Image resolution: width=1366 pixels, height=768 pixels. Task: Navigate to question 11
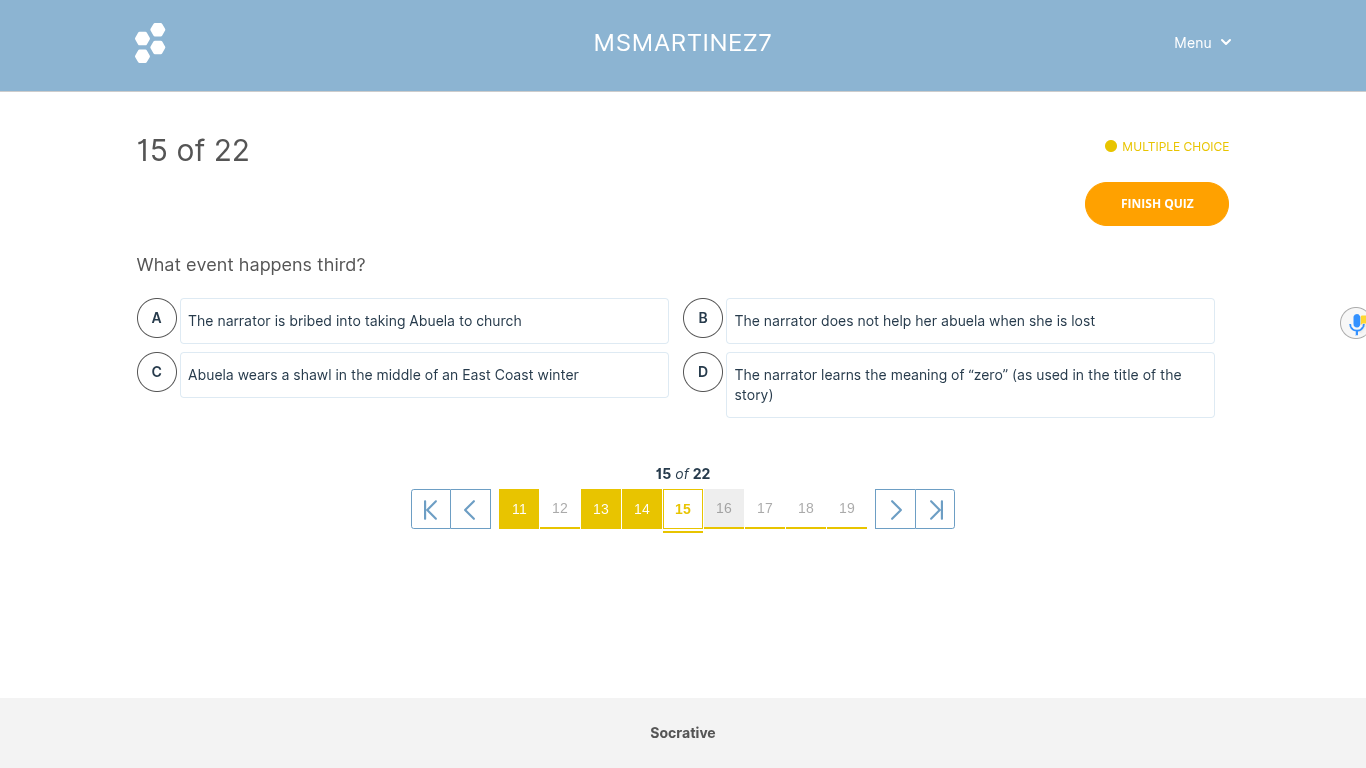point(519,509)
